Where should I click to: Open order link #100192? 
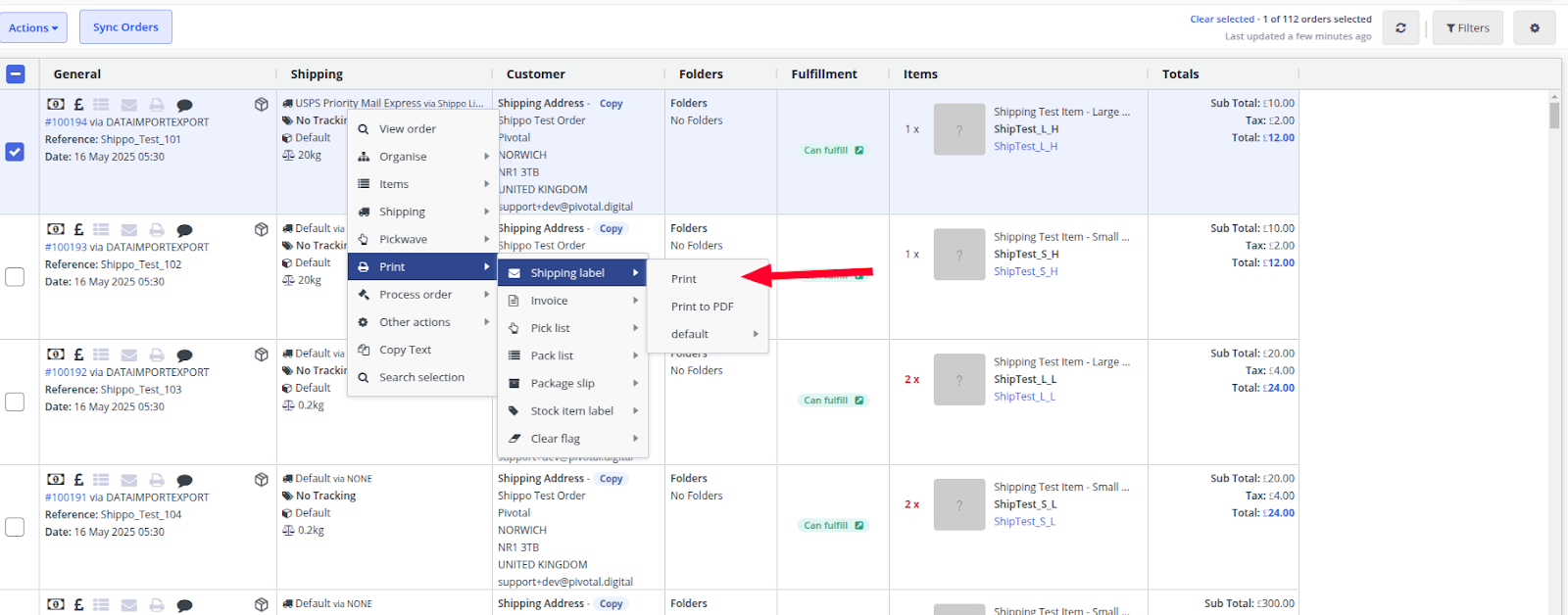click(x=66, y=372)
